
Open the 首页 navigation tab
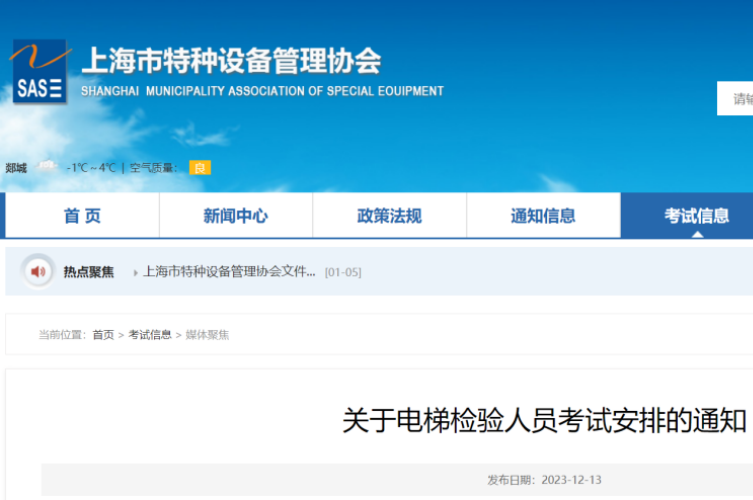tap(82, 216)
